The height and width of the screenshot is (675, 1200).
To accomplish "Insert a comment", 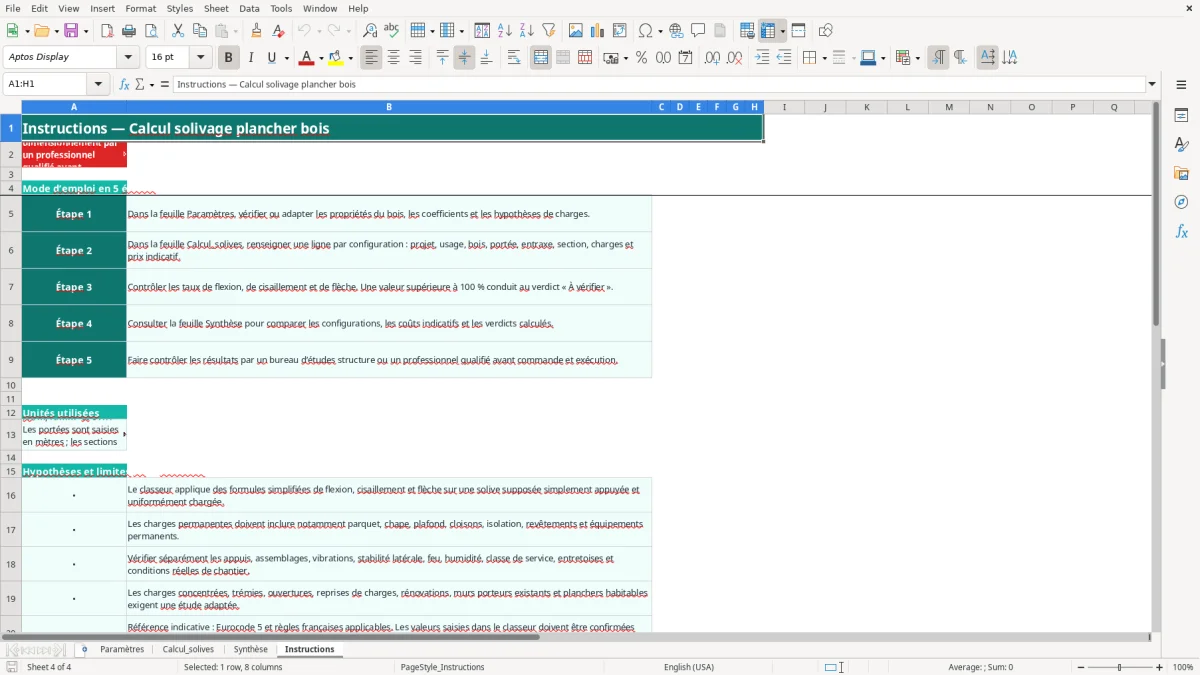I will coord(698,31).
